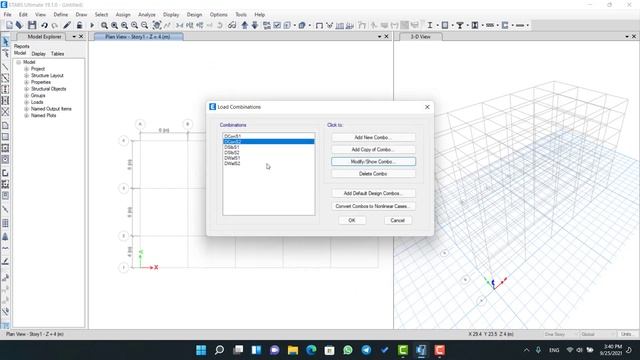
Task: Expand the Named Plots tree node
Action: tap(27, 116)
